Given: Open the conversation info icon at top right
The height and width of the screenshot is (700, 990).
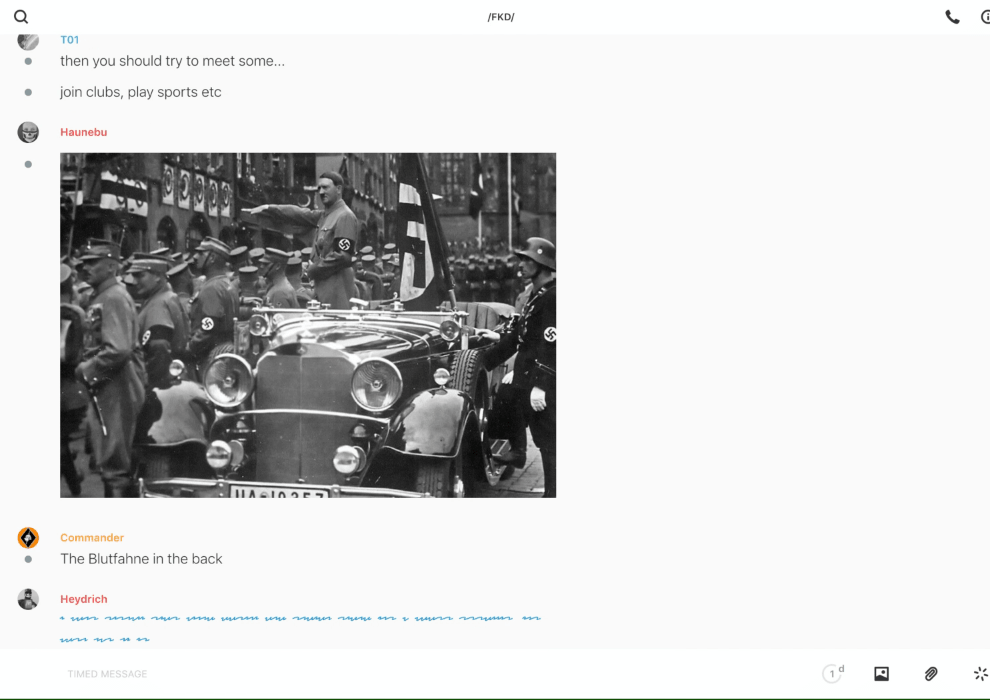Looking at the screenshot, I should coord(985,17).
